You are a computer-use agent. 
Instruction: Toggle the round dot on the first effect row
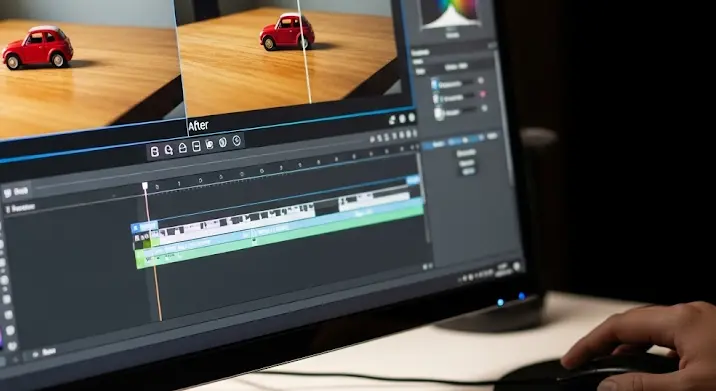(480, 80)
